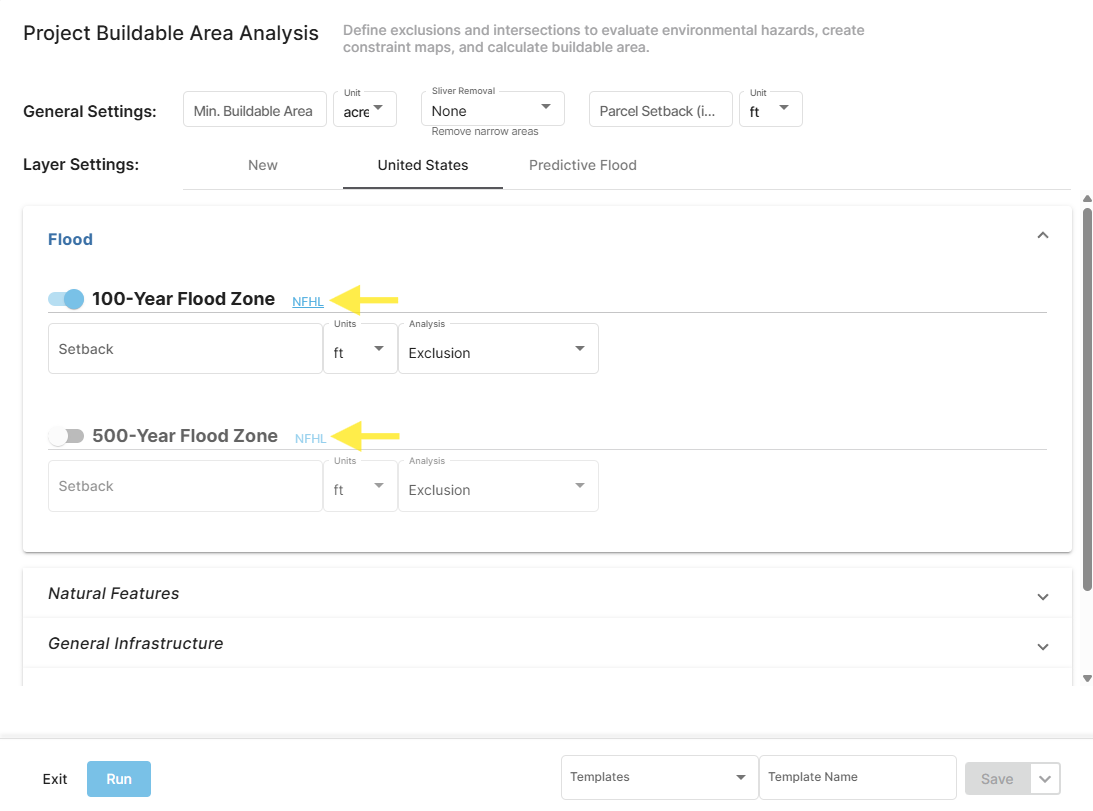1093x811 pixels.
Task: Enable the 500-Year Flood Zone layer
Action: coord(64,436)
